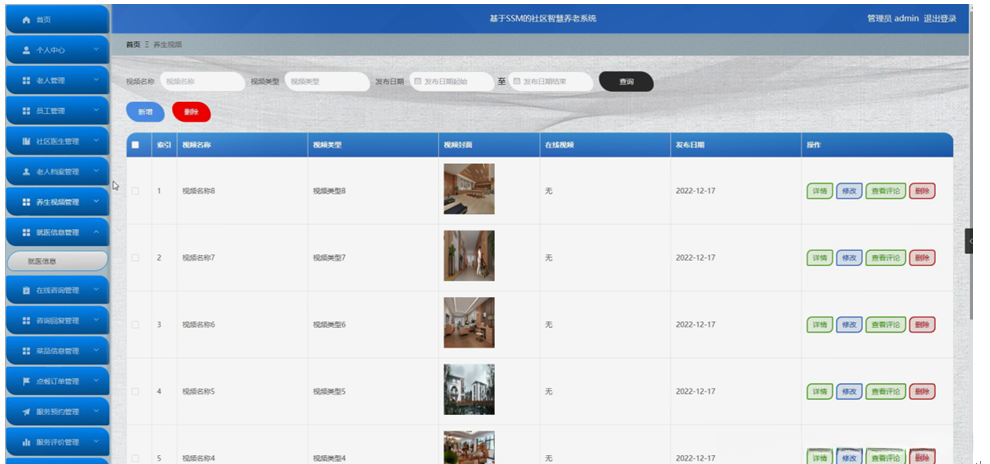
Task: Check the box for row 视频名称4
Action: 135,458
